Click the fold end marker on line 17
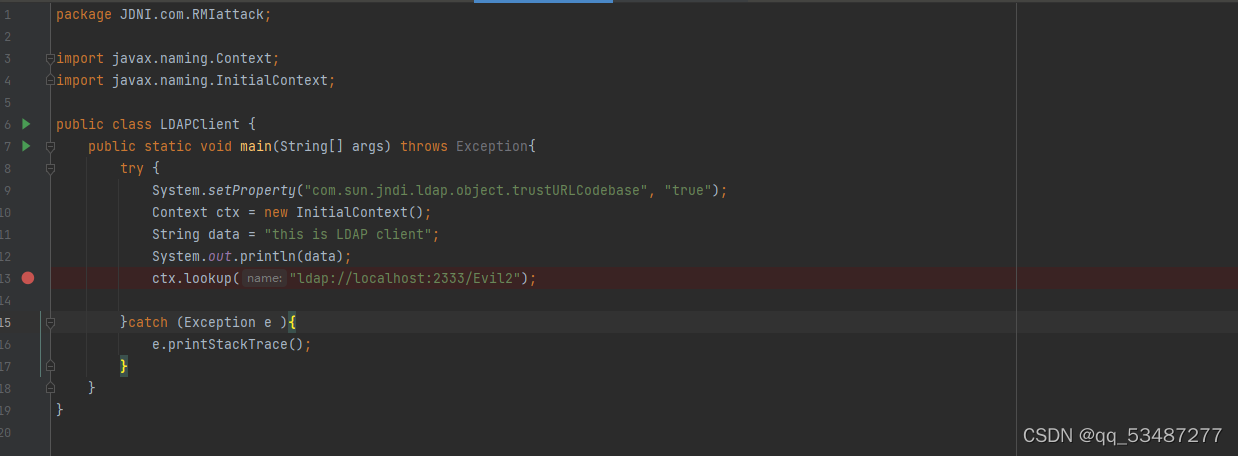 click(x=50, y=366)
